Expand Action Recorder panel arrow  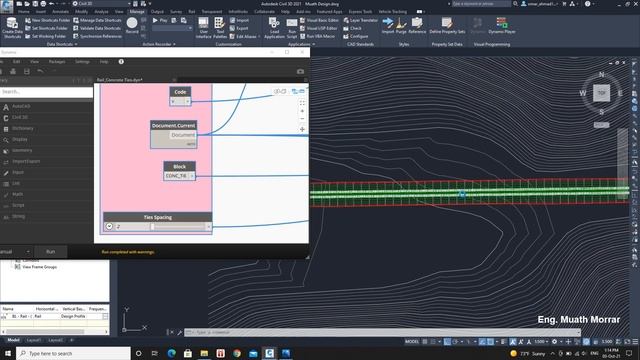pyautogui.click(x=175, y=44)
